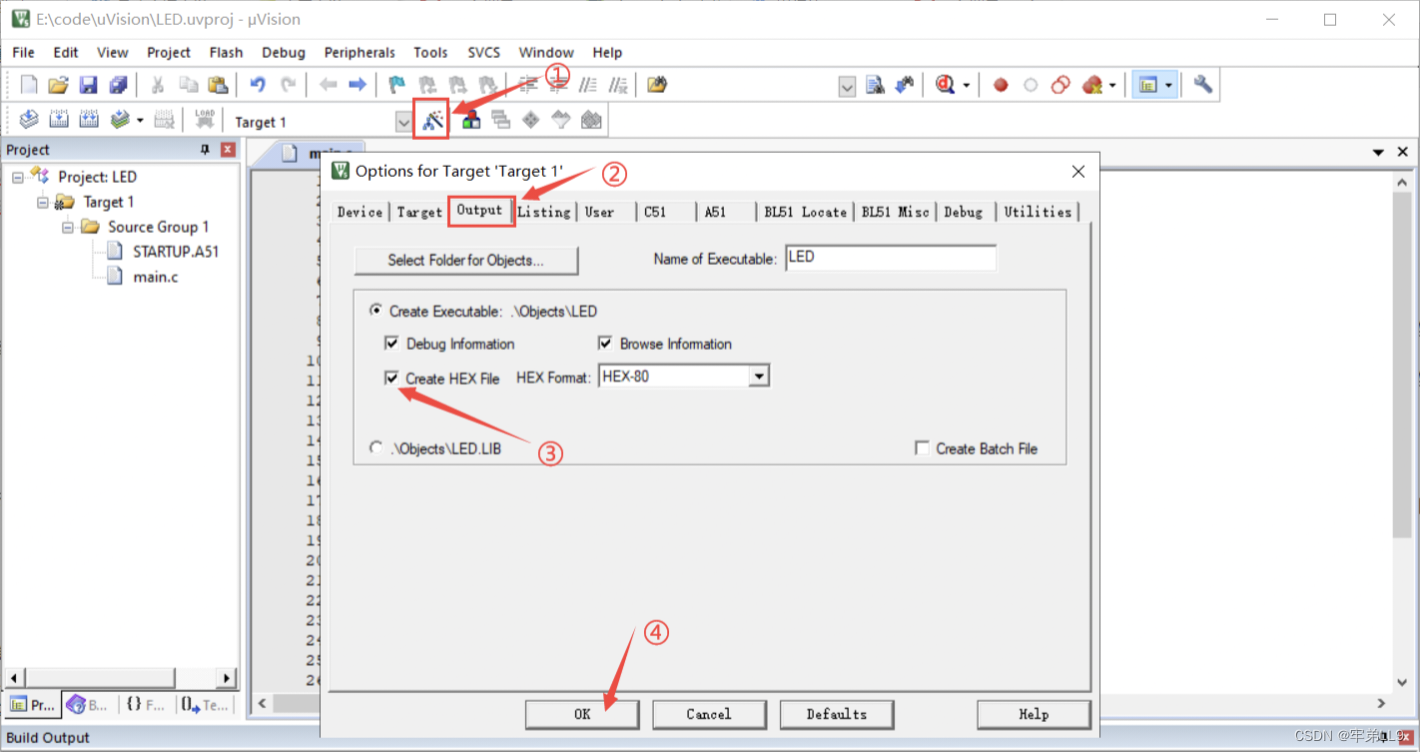The height and width of the screenshot is (752, 1420).
Task: Uncheck Create HEX File
Action: pyautogui.click(x=392, y=378)
